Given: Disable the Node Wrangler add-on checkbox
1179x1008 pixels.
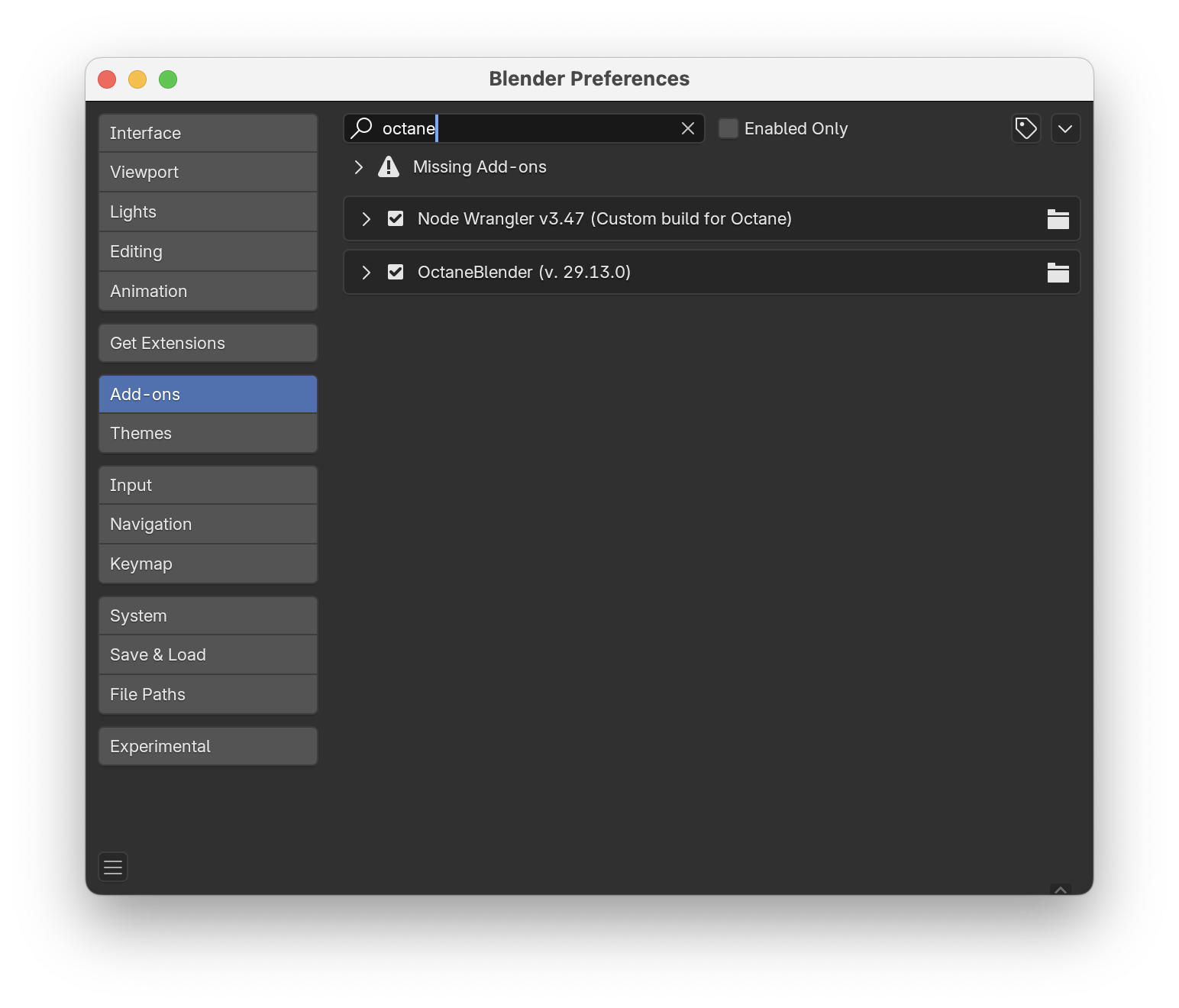Looking at the screenshot, I should pyautogui.click(x=396, y=218).
